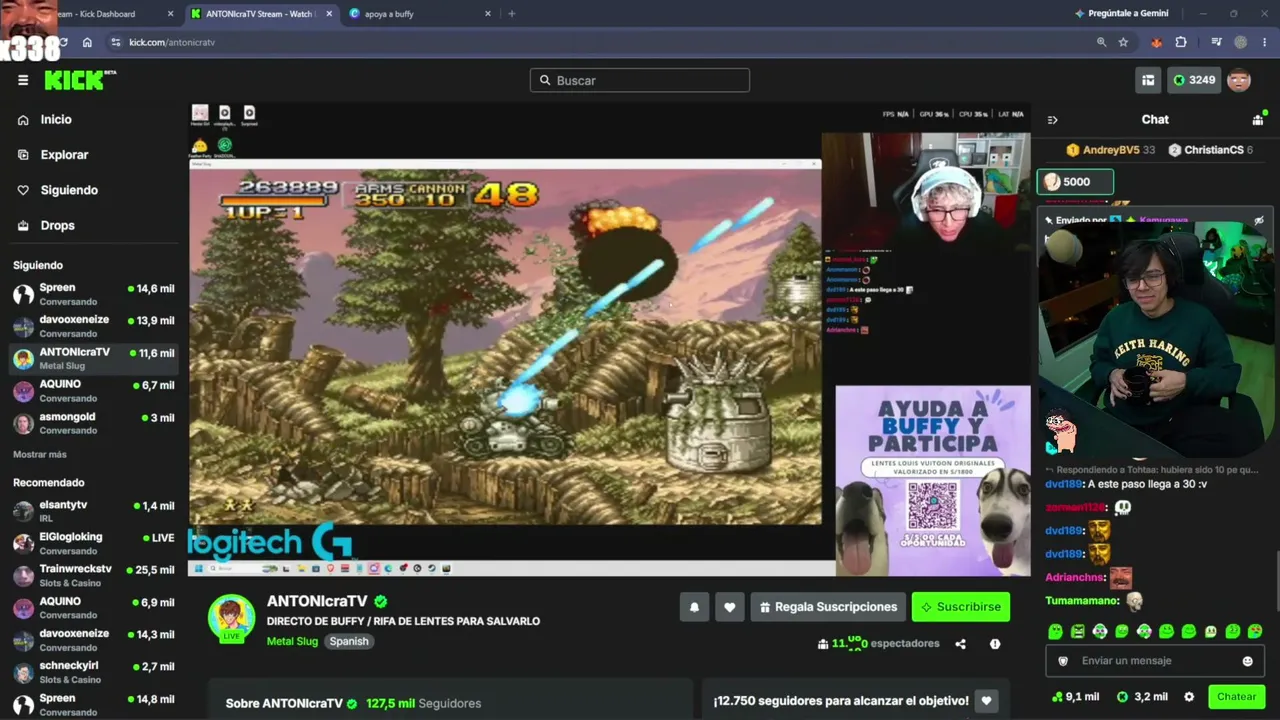Screen dimensions: 1280x720
Task: Open the more options icon beside share
Action: (995, 644)
